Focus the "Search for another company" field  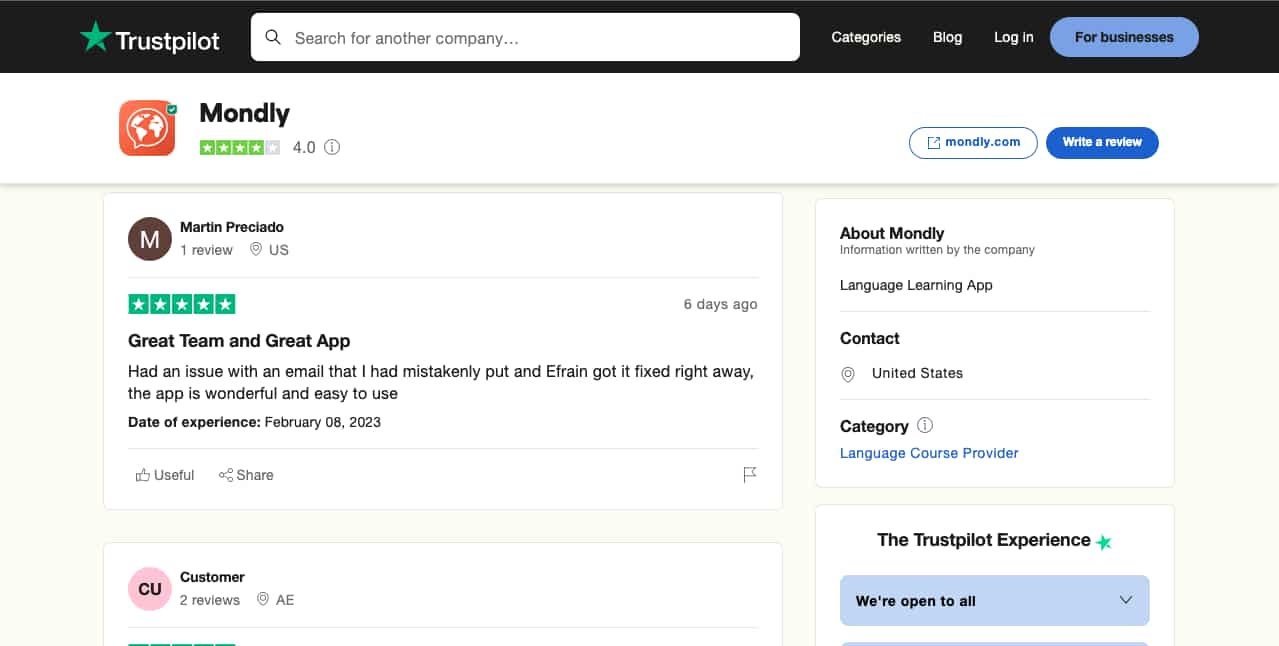pyautogui.click(x=525, y=38)
